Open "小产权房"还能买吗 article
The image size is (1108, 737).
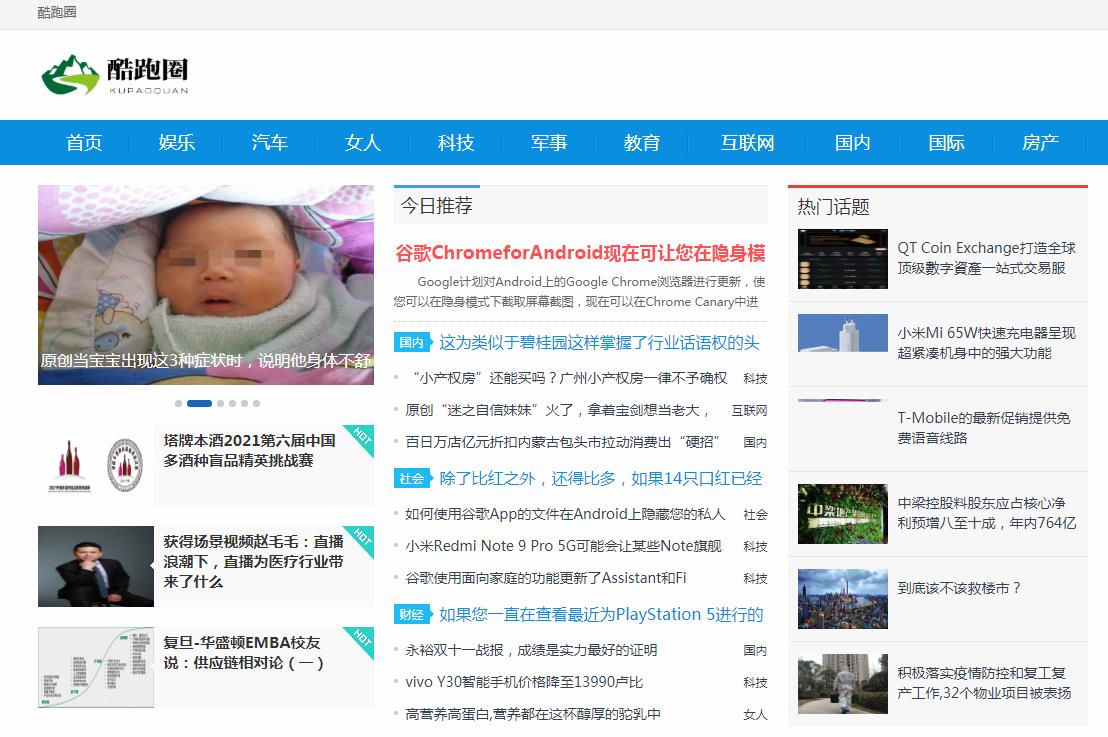pos(570,378)
